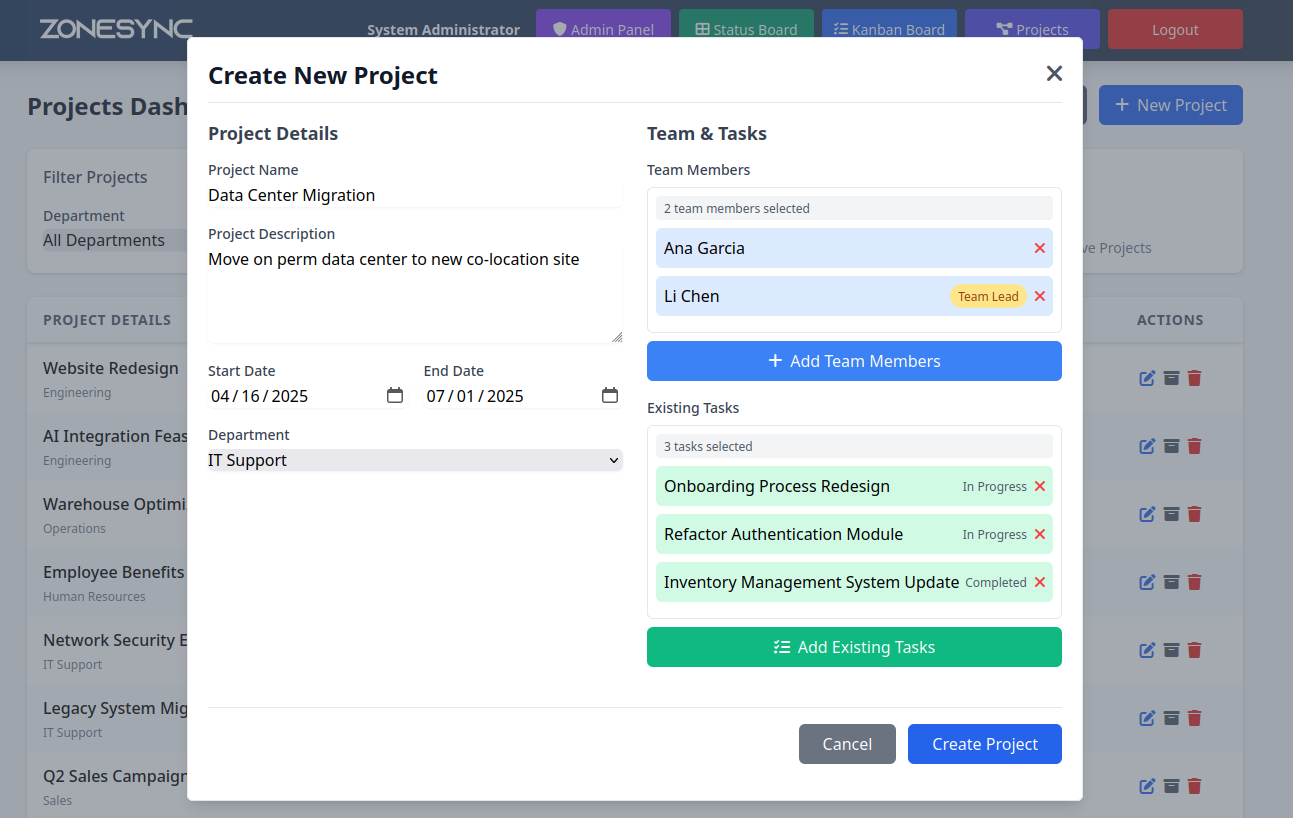Click '2 team members selected' label
This screenshot has height=818, width=1293.
[x=737, y=209]
